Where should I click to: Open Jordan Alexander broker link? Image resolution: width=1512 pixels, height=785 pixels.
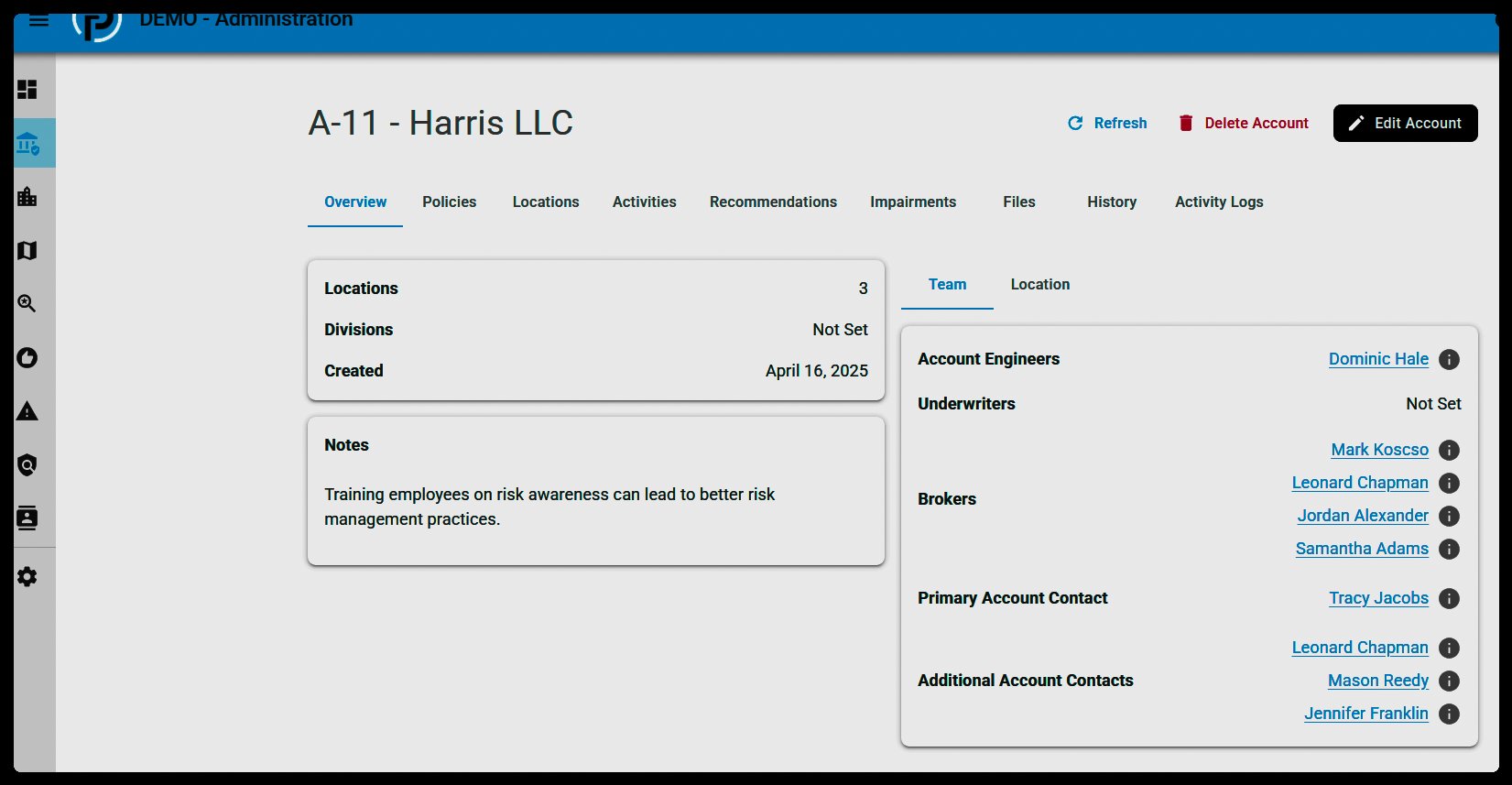coord(1363,516)
